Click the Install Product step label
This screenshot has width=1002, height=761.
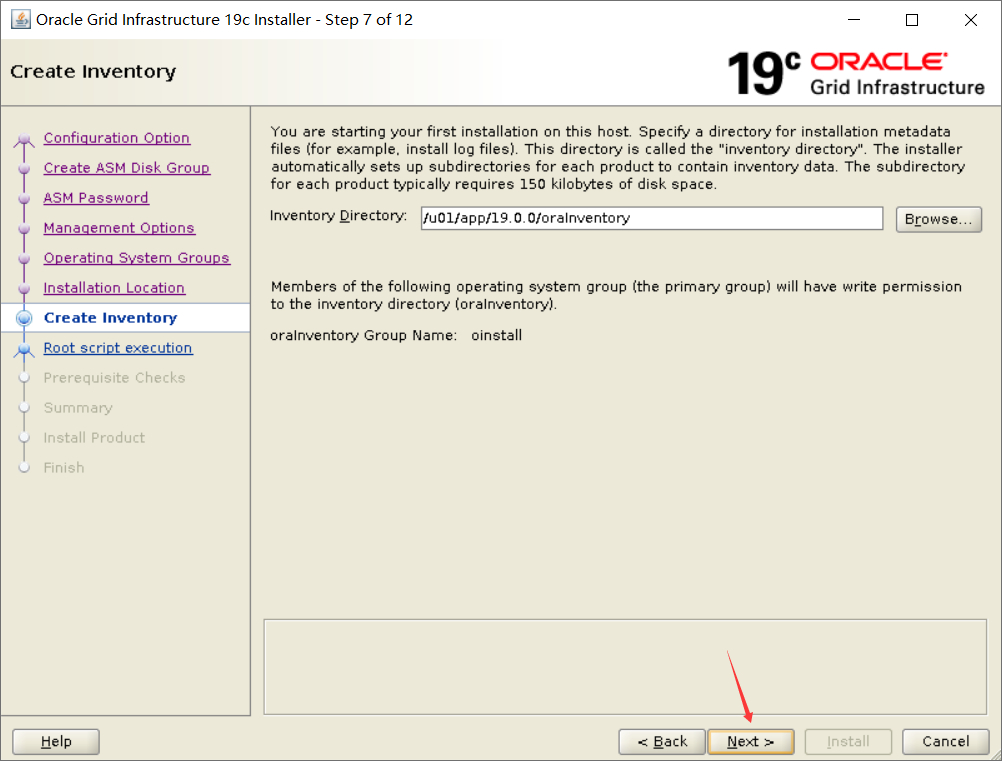tap(94, 438)
